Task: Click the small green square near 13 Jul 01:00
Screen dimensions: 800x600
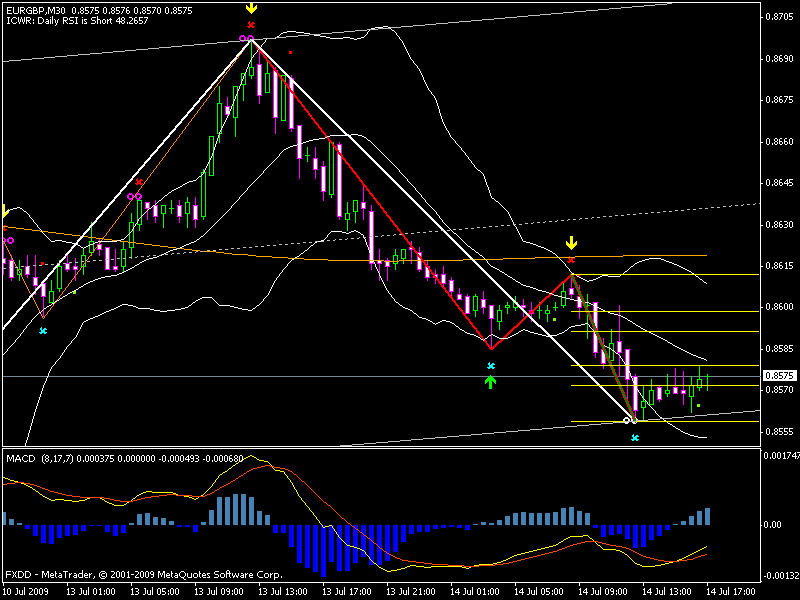Action: (75, 292)
